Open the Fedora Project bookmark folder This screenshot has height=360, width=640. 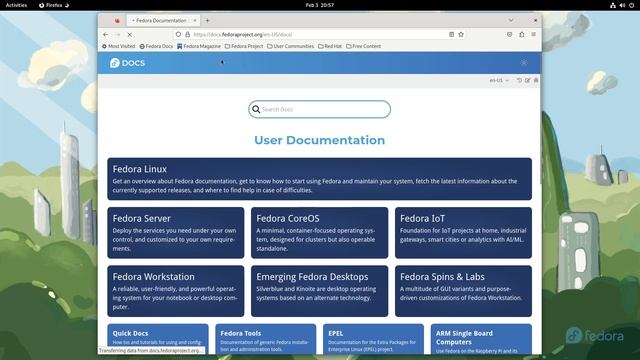coord(244,47)
